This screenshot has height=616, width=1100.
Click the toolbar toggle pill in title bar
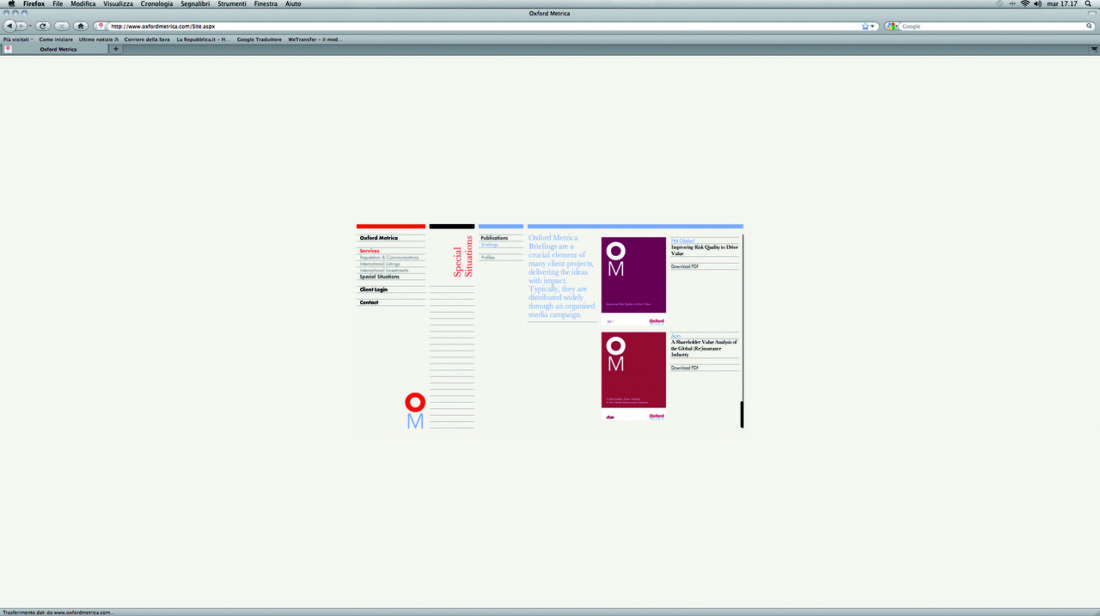pyautogui.click(x=1092, y=13)
